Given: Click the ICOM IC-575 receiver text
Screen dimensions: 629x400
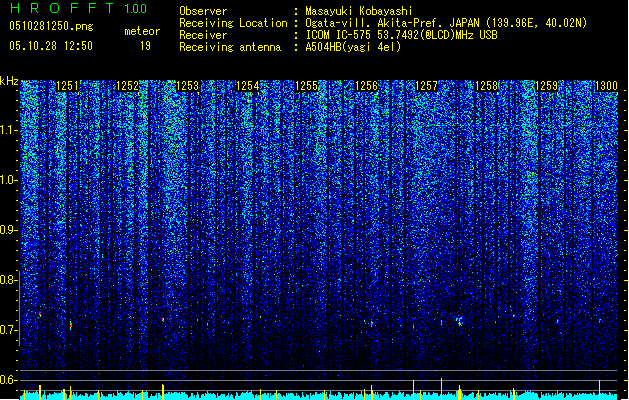Looking at the screenshot, I should coord(401,35).
